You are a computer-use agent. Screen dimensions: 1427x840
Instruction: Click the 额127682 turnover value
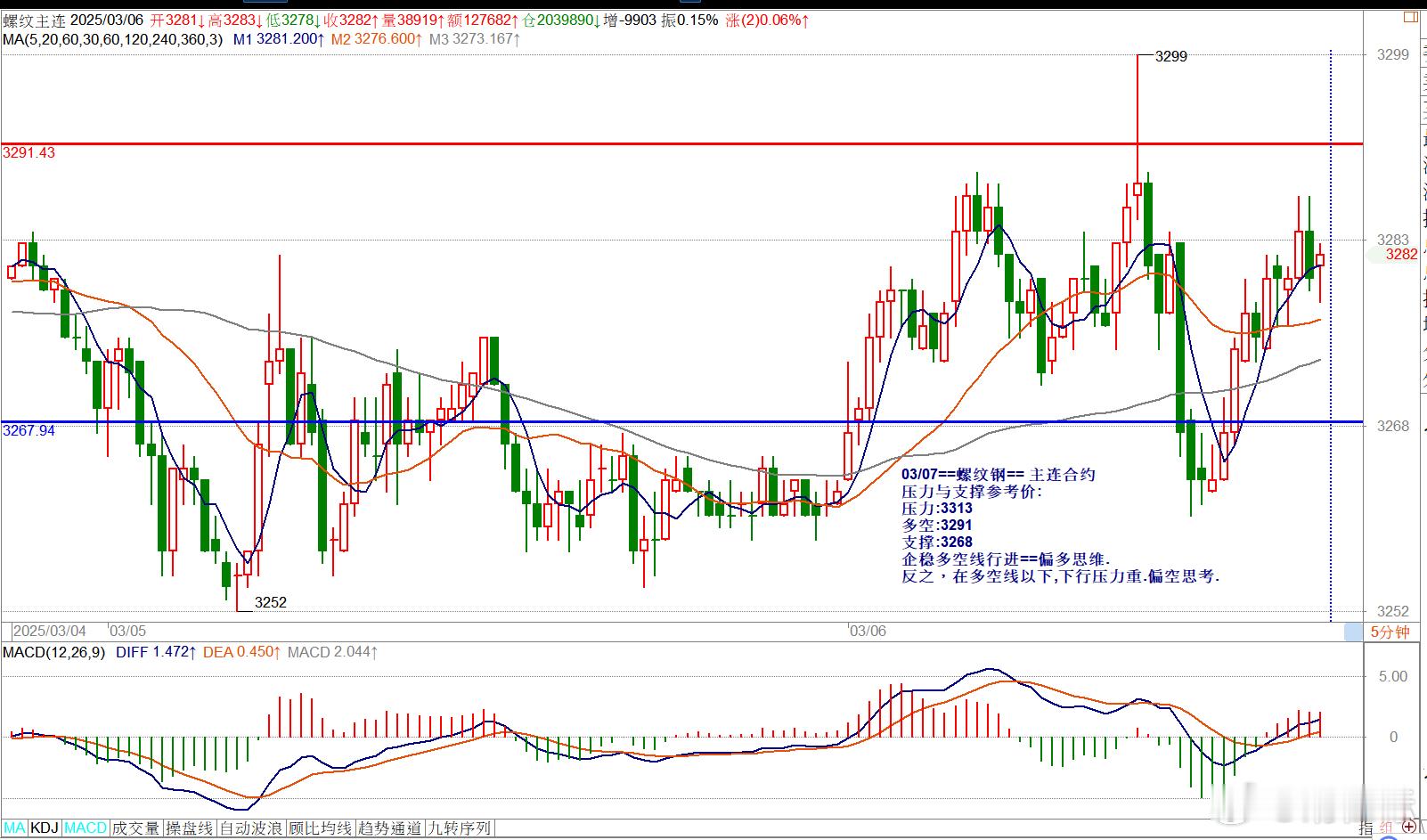point(484,20)
